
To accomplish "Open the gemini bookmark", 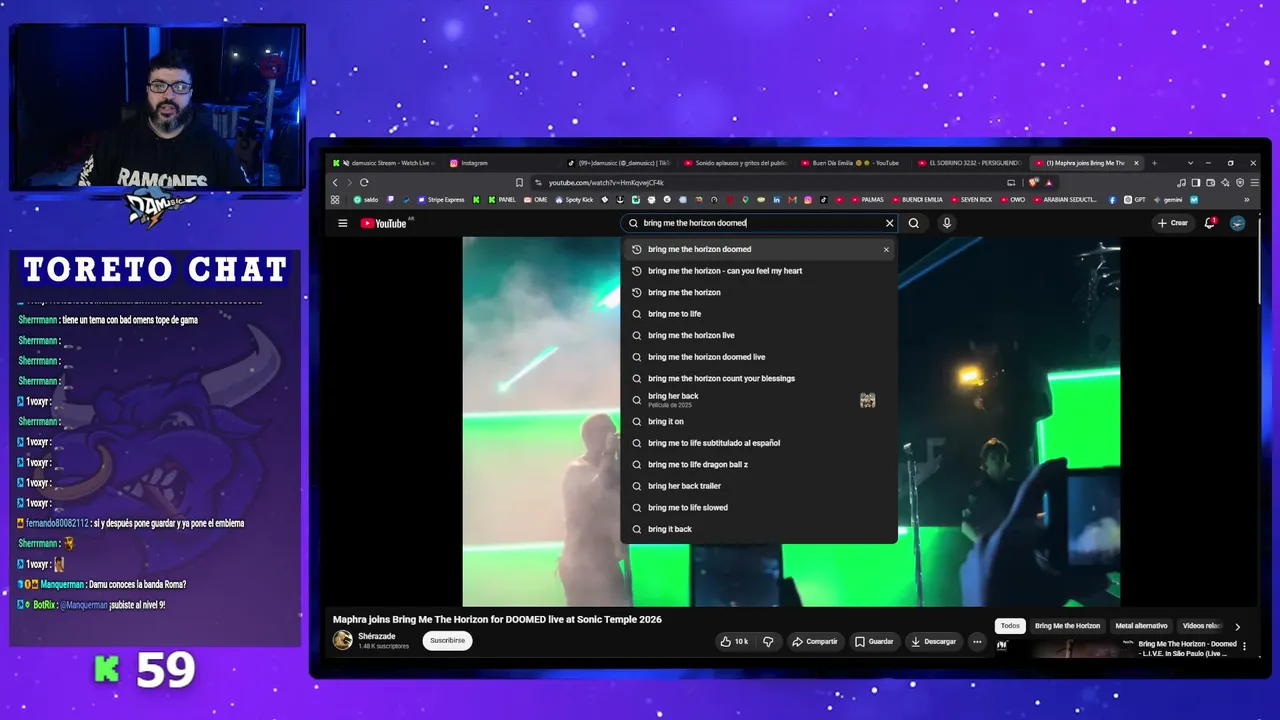I will [x=1167, y=200].
